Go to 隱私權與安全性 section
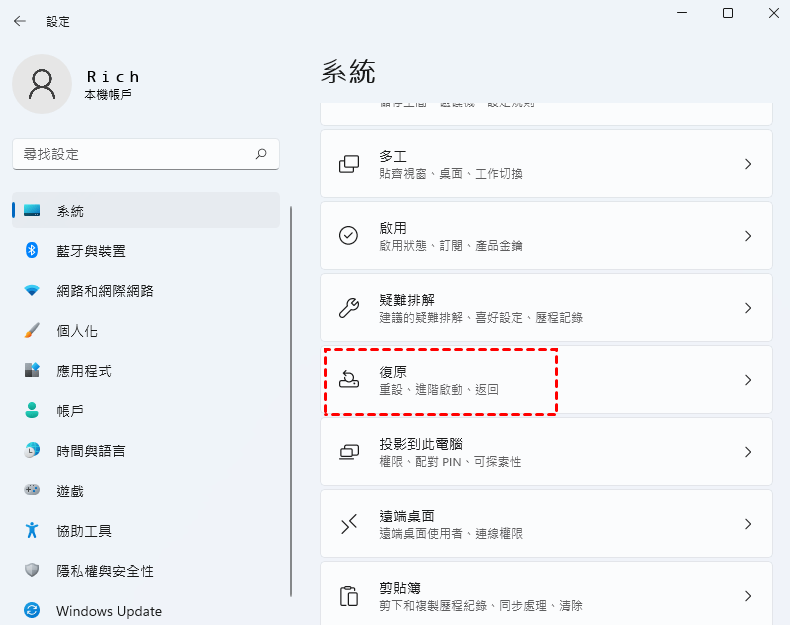Image resolution: width=790 pixels, height=625 pixels. tap(104, 571)
